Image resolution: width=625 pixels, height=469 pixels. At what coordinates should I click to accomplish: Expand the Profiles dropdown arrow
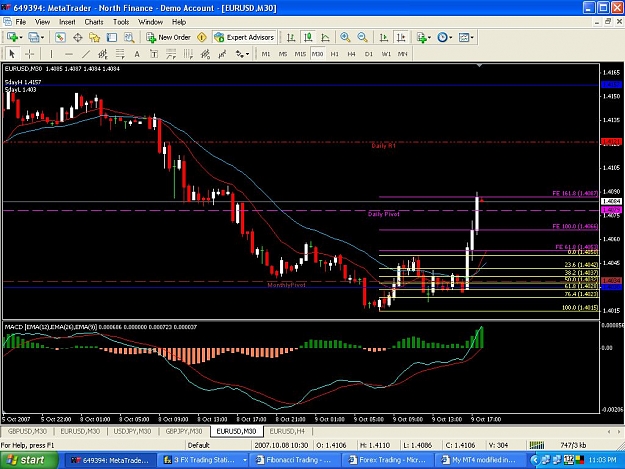coord(42,38)
